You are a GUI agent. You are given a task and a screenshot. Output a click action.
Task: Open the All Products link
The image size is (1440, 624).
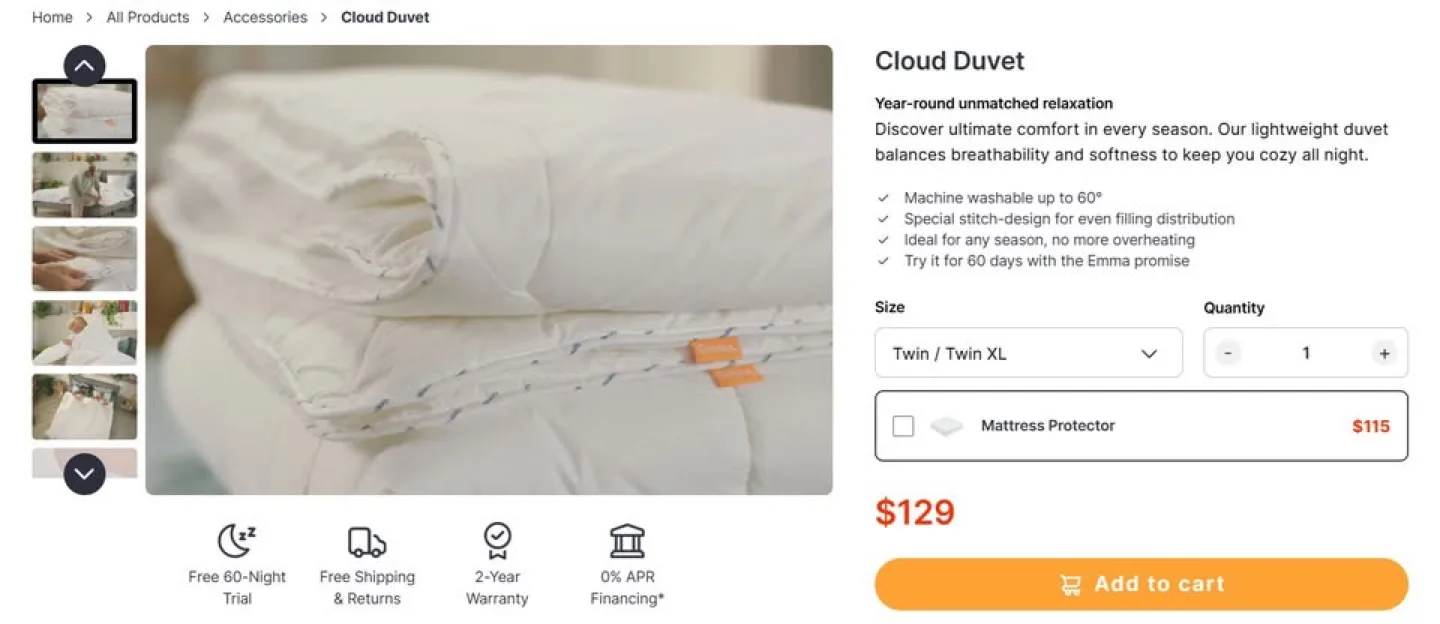147,17
